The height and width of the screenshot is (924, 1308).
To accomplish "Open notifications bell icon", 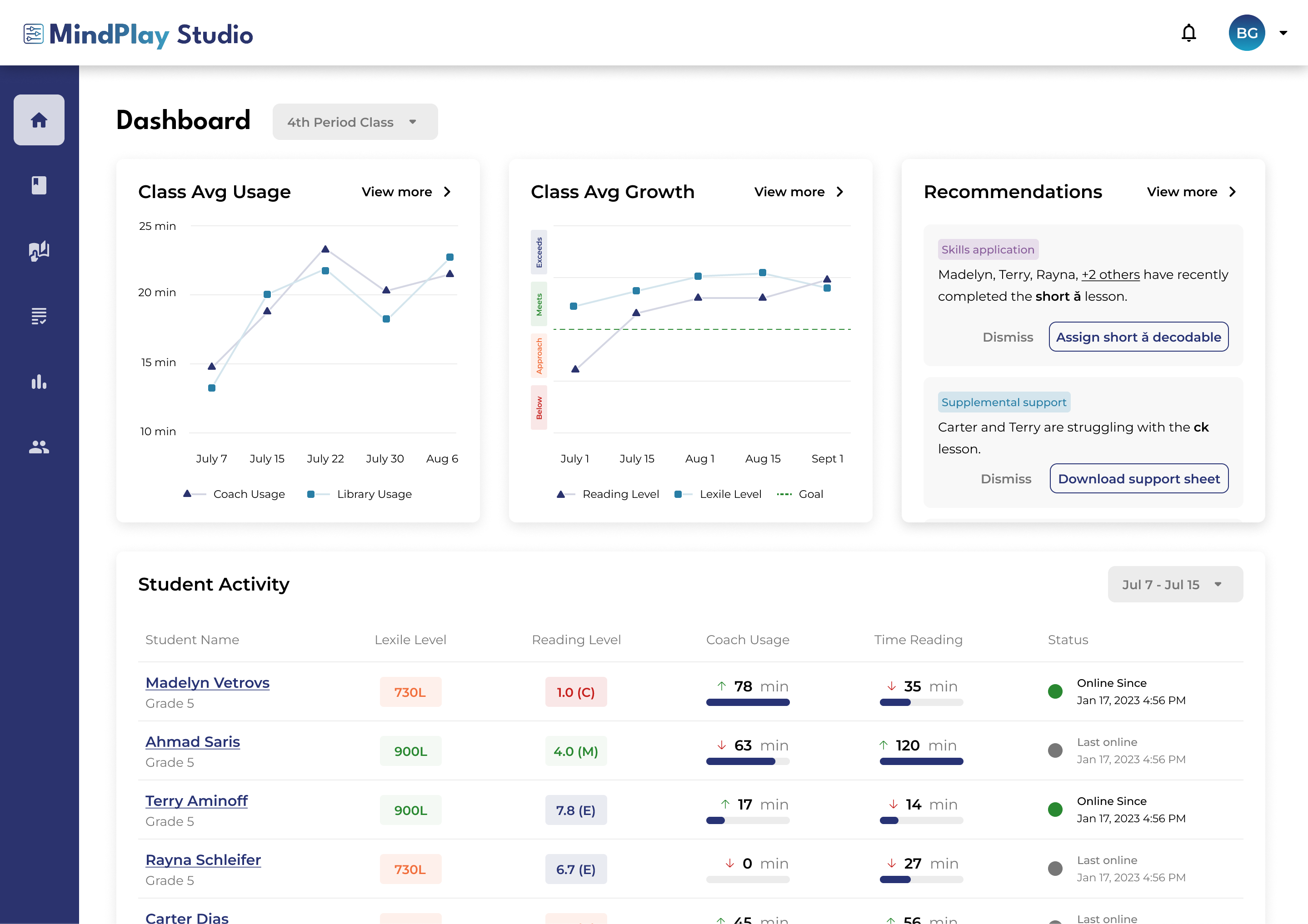I will (x=1188, y=33).
